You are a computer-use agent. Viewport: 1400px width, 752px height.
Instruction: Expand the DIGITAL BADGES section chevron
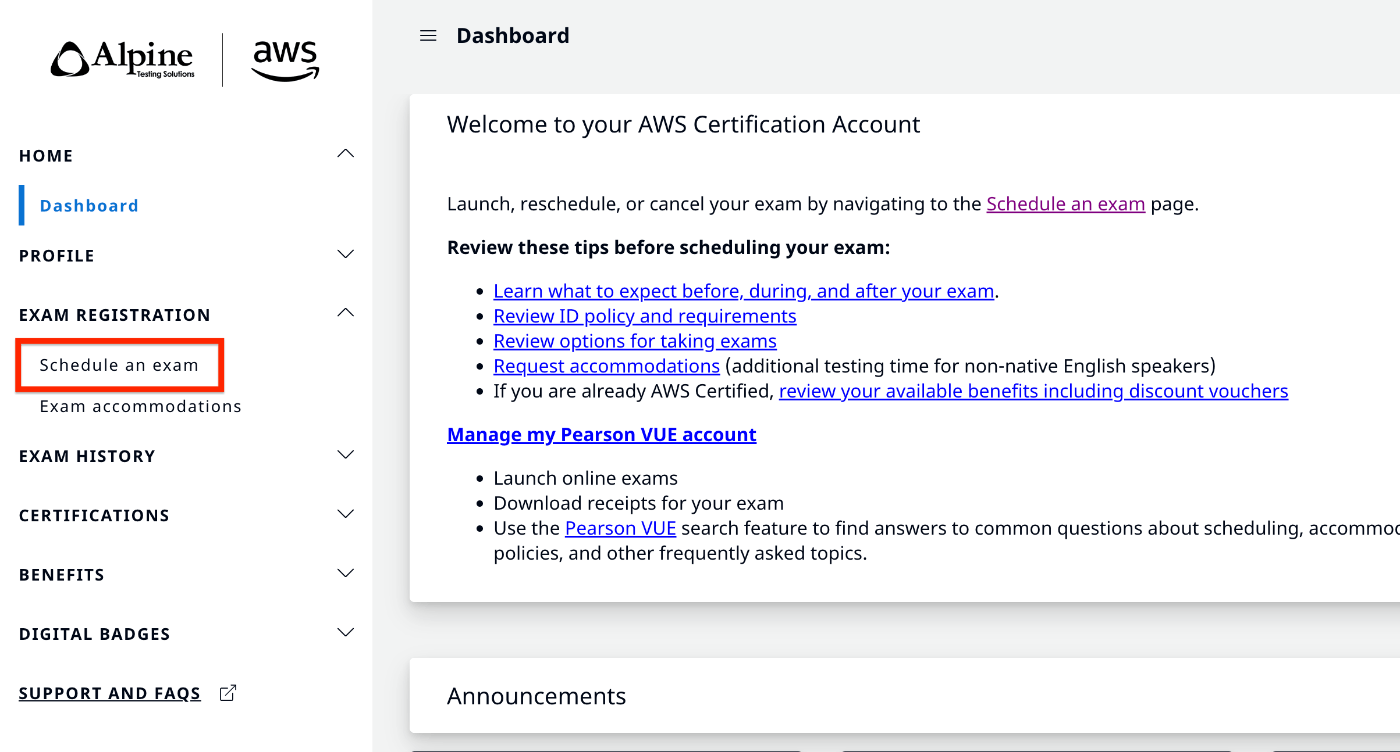(346, 632)
